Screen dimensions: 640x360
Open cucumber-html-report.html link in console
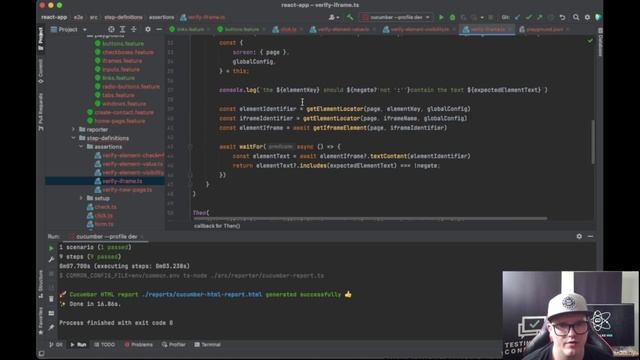click(x=202, y=294)
